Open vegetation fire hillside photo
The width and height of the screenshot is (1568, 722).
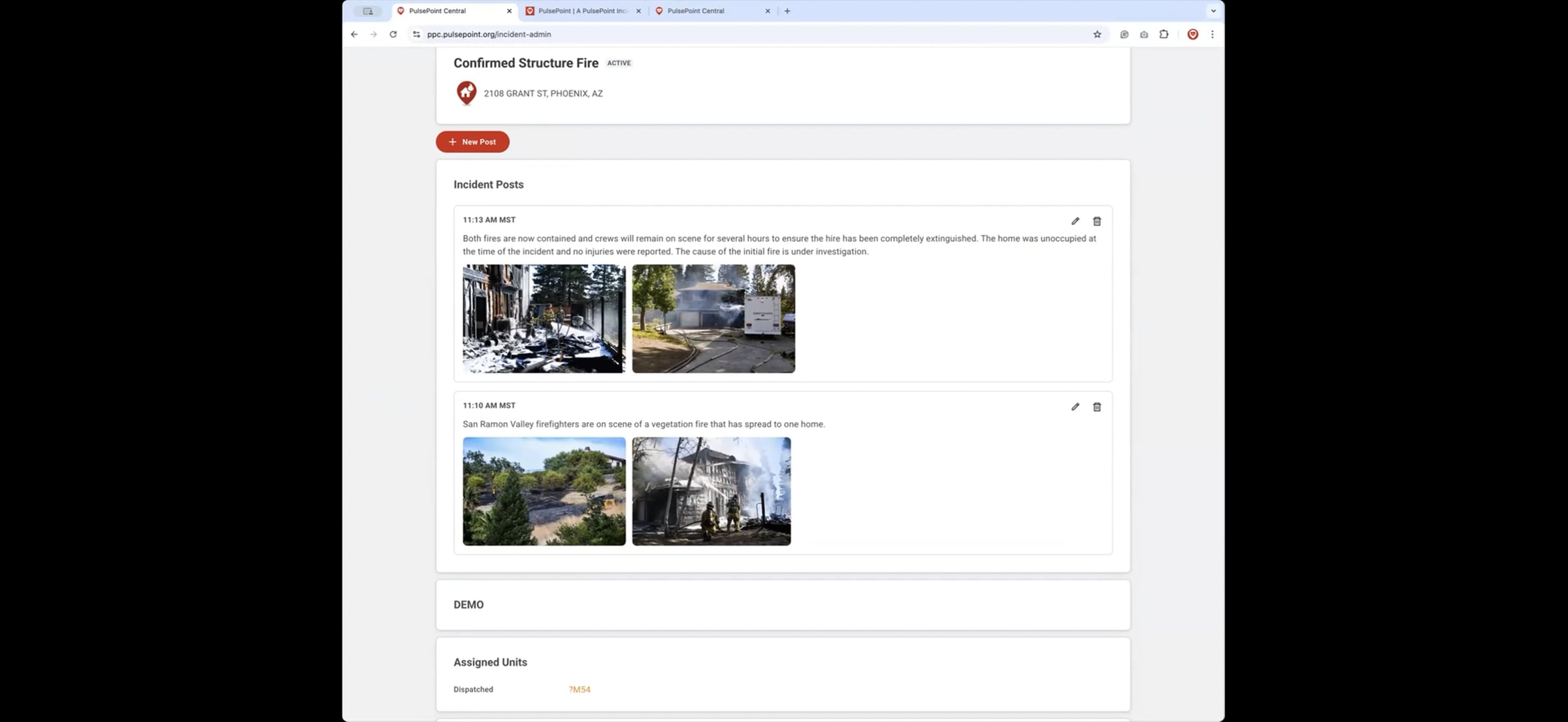tap(544, 491)
